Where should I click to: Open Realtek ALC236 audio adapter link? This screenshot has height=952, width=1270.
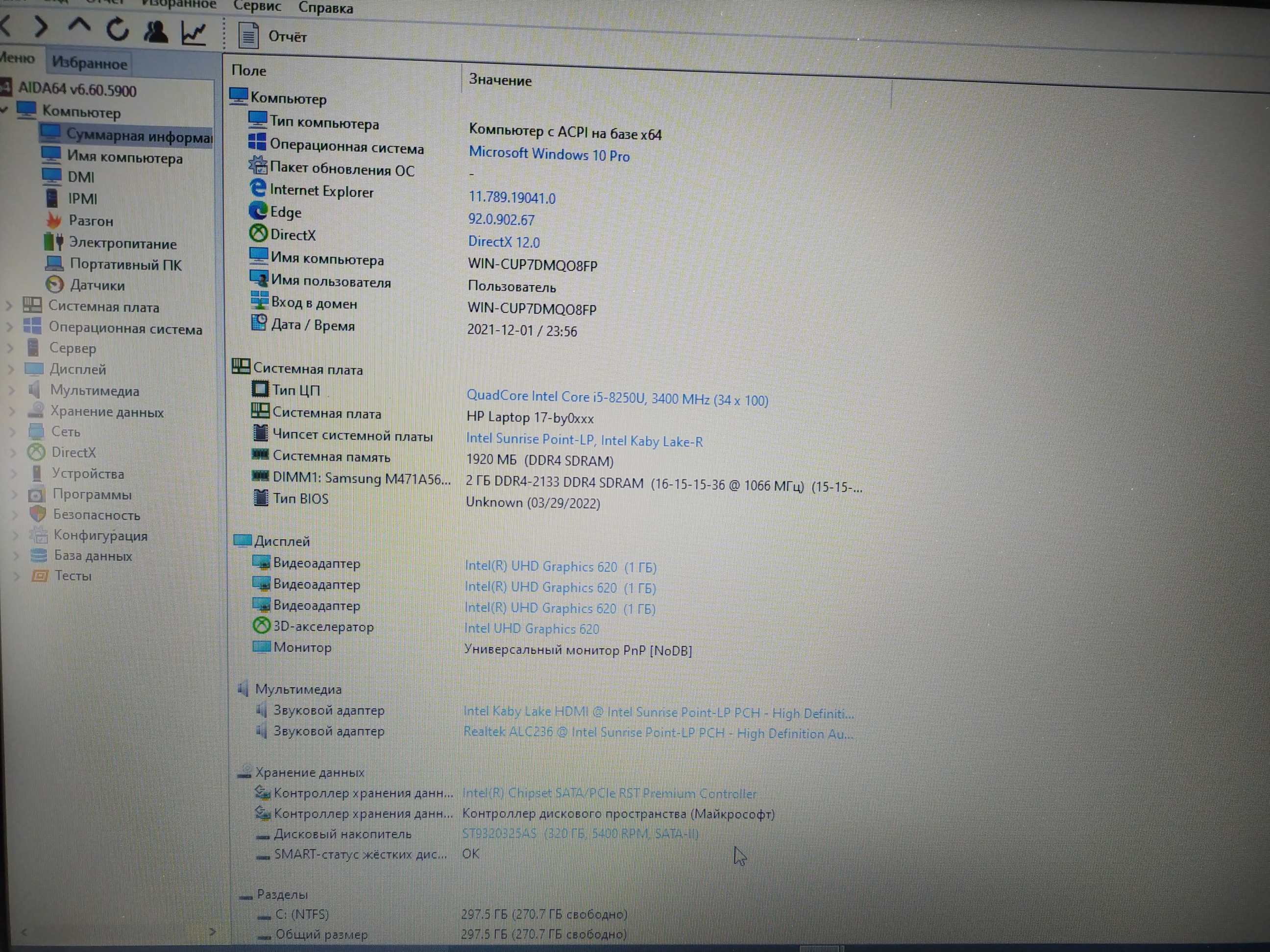click(658, 733)
